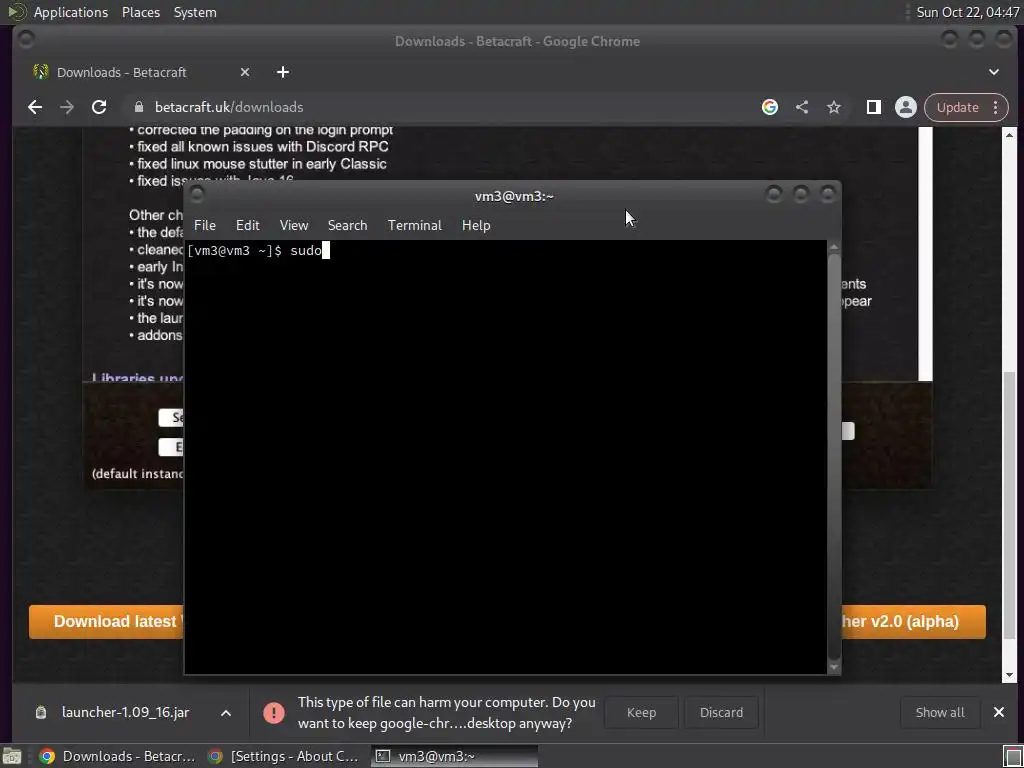Switch to Settings - About Chrome taskbar item
Image resolution: width=1024 pixels, height=768 pixels.
pyautogui.click(x=283, y=756)
